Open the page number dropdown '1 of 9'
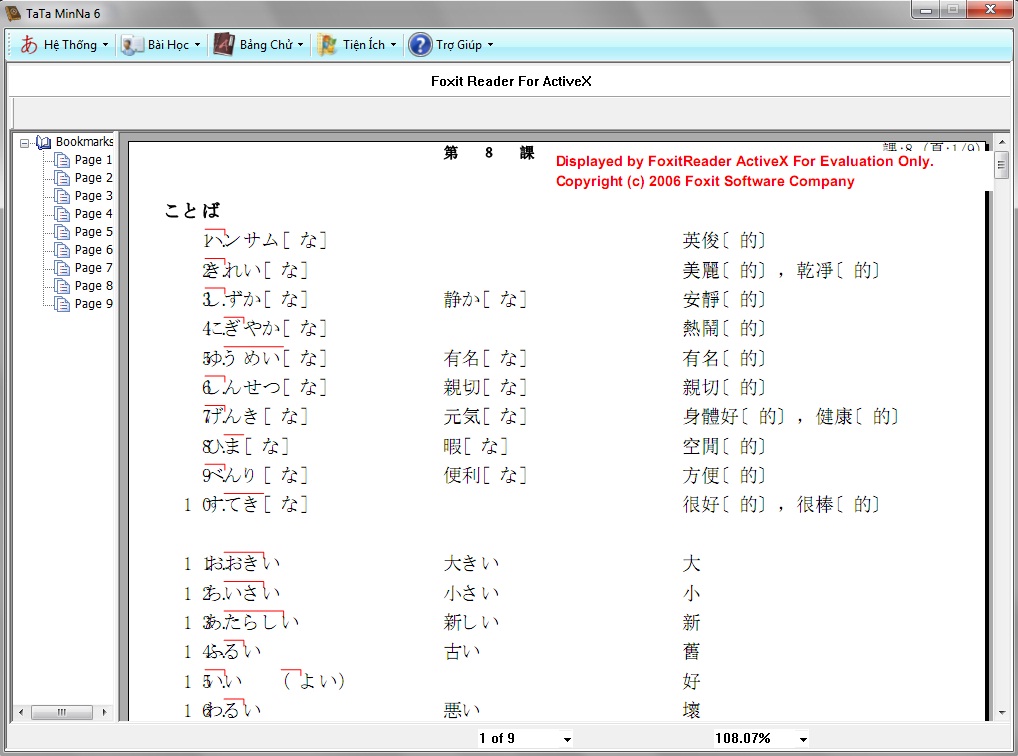This screenshot has height=756, width=1018. pos(567,739)
